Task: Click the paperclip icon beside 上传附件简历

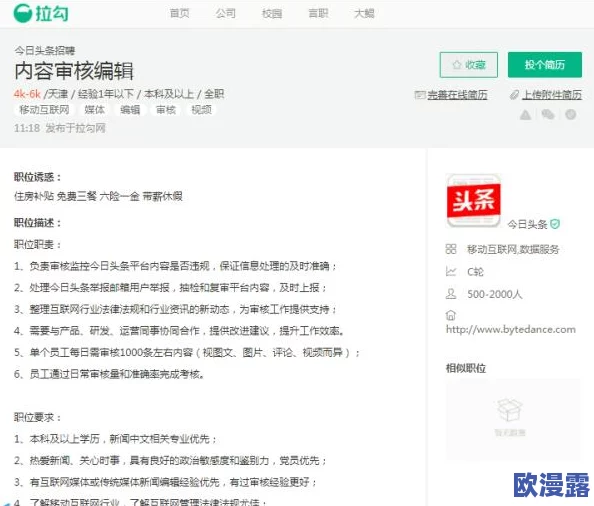Action: [x=514, y=95]
